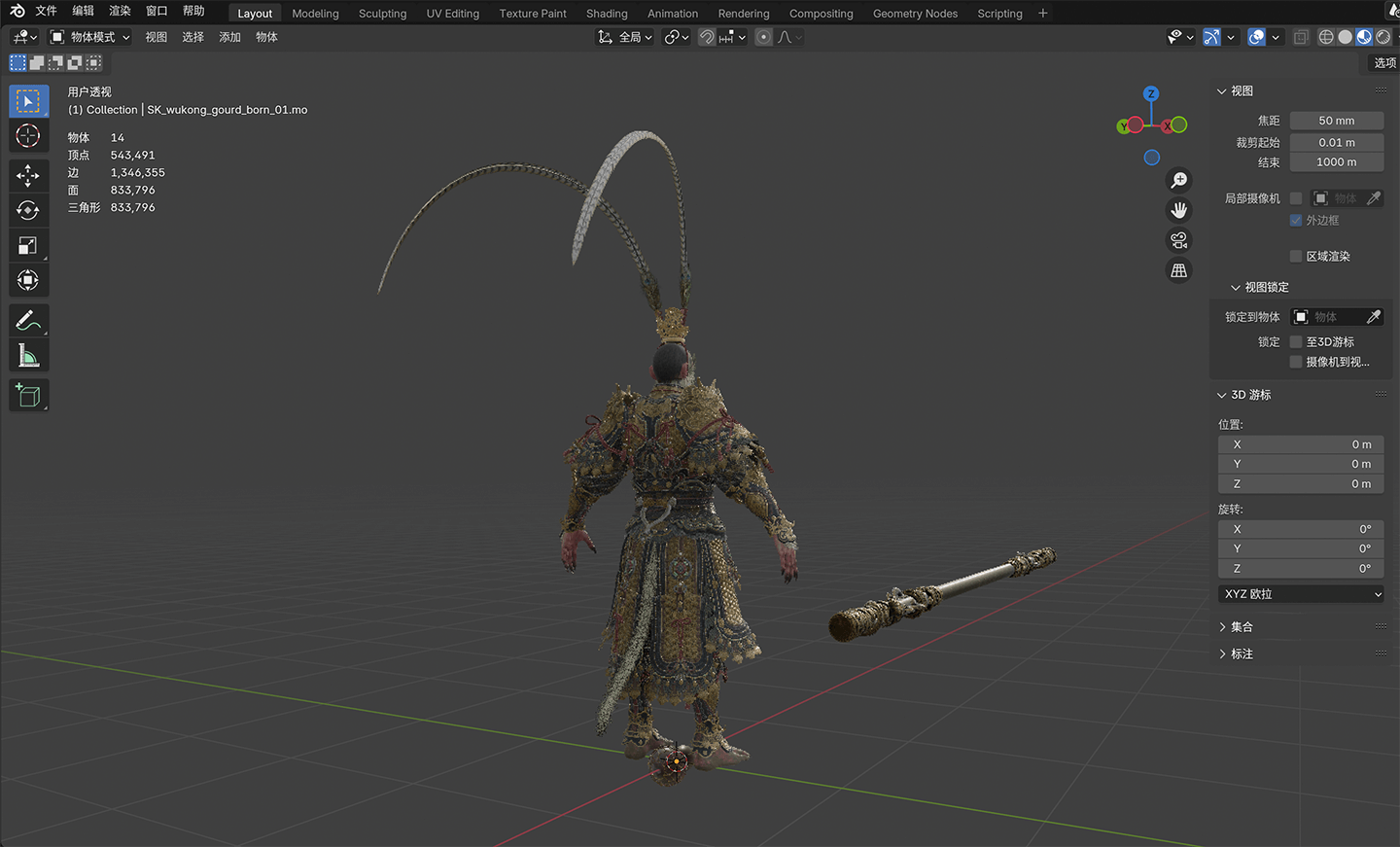Open the 文件 menu
The image size is (1400, 847).
[46, 12]
